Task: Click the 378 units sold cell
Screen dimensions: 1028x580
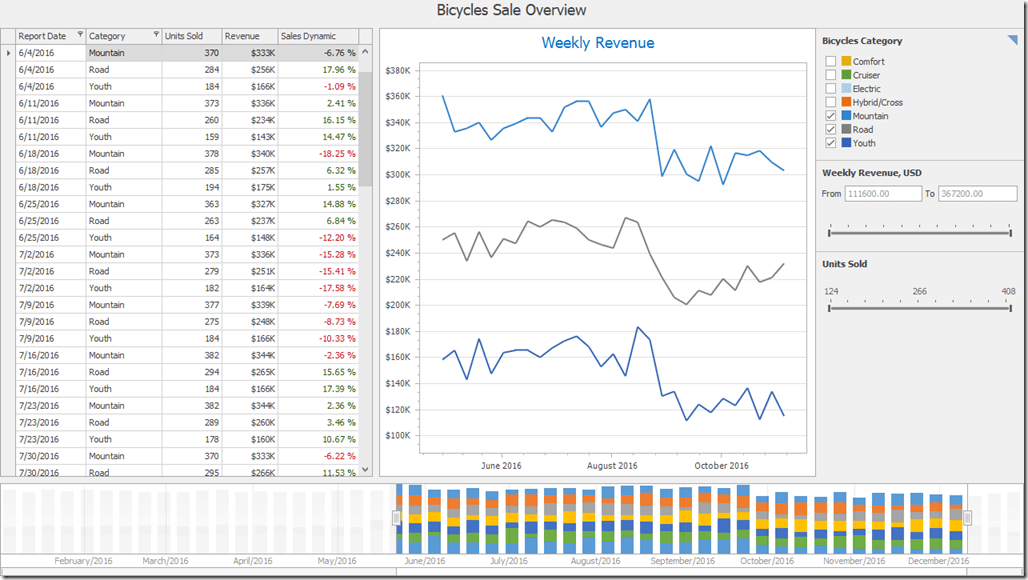Action: [191, 153]
